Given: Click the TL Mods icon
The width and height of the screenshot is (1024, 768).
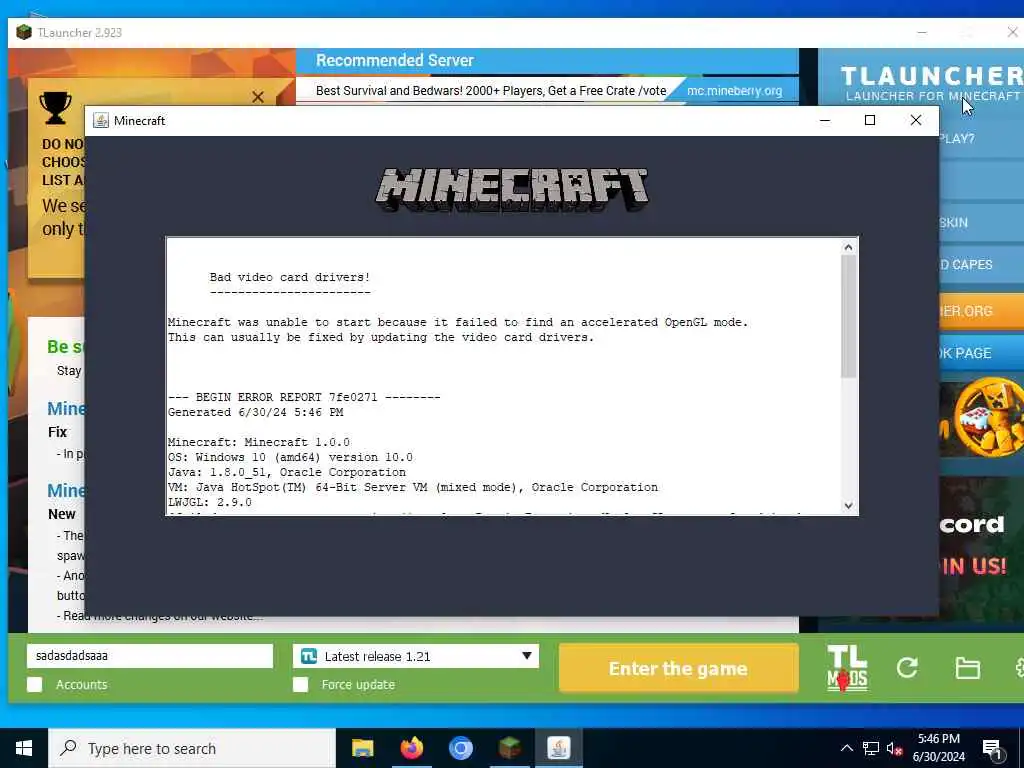Looking at the screenshot, I should (847, 668).
